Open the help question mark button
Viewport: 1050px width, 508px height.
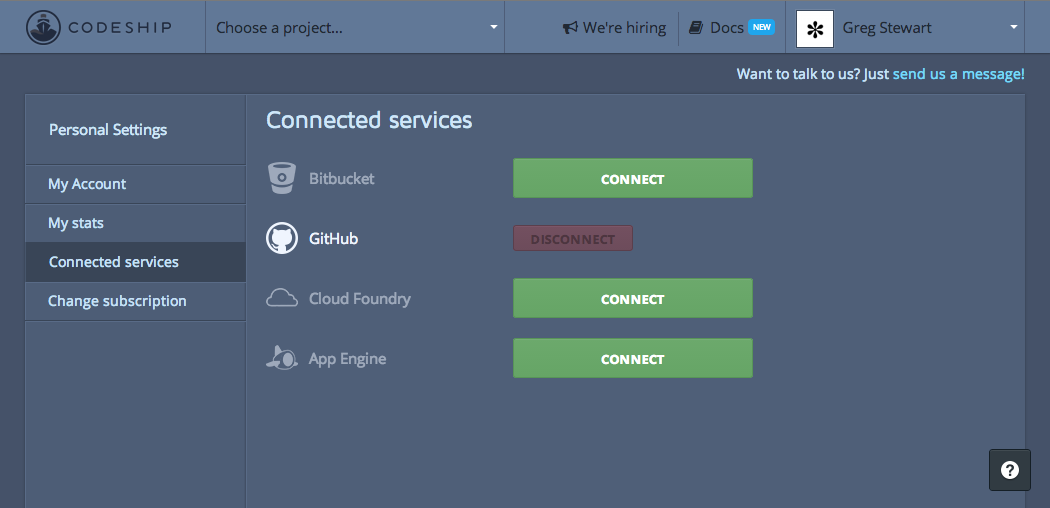(x=1010, y=470)
